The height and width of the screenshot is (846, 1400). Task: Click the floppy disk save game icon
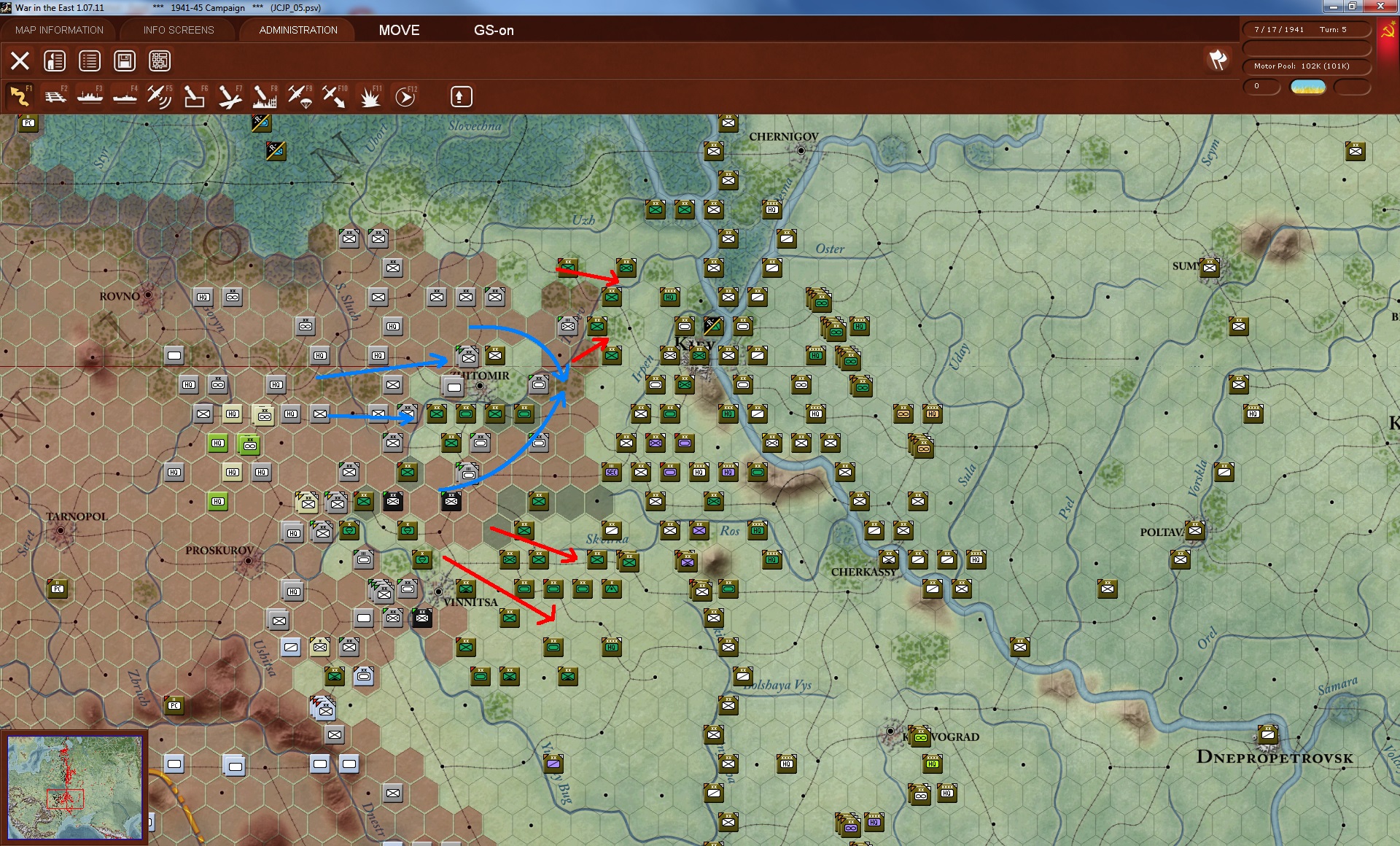point(125,61)
